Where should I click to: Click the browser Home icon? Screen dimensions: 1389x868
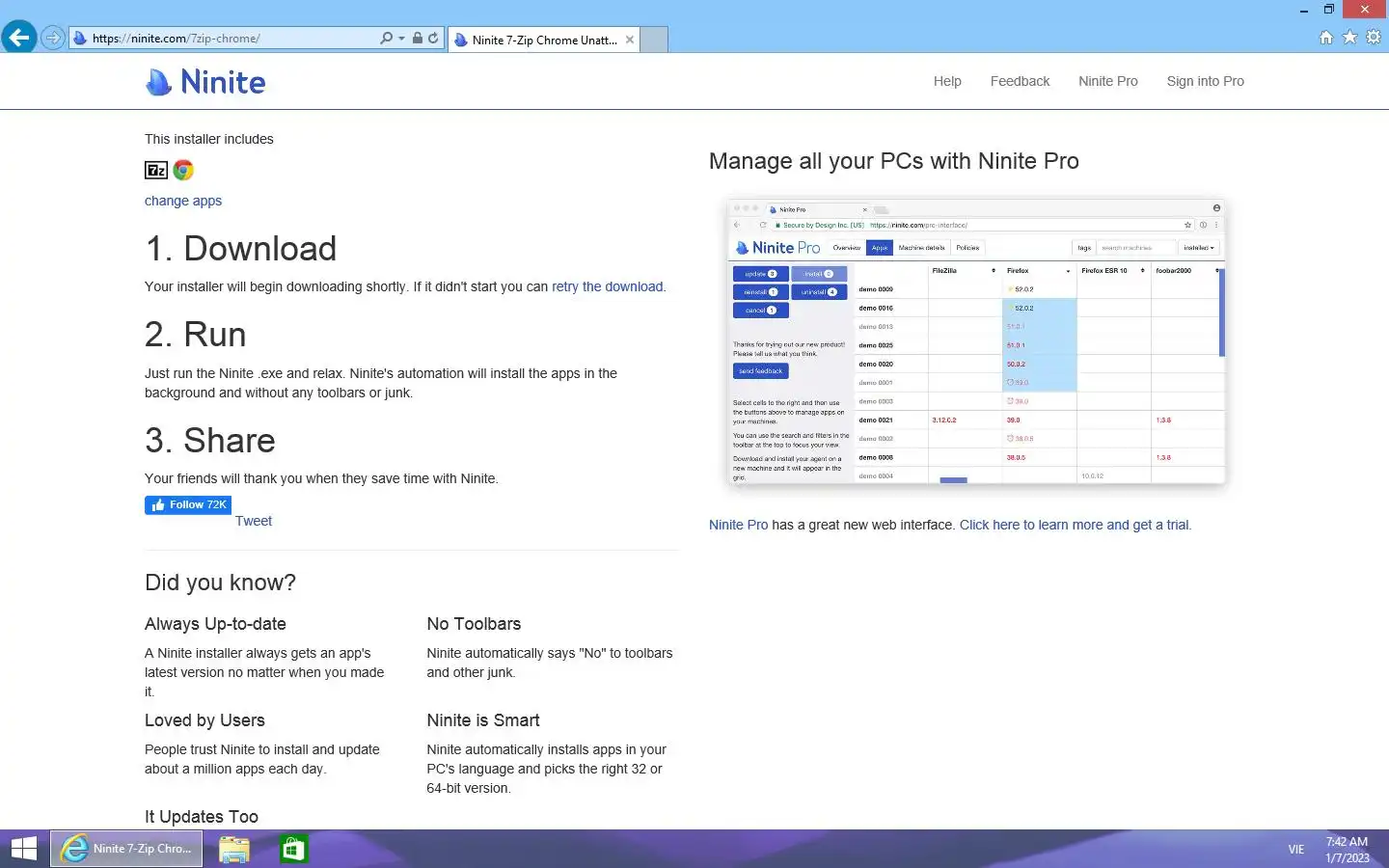coord(1326,38)
